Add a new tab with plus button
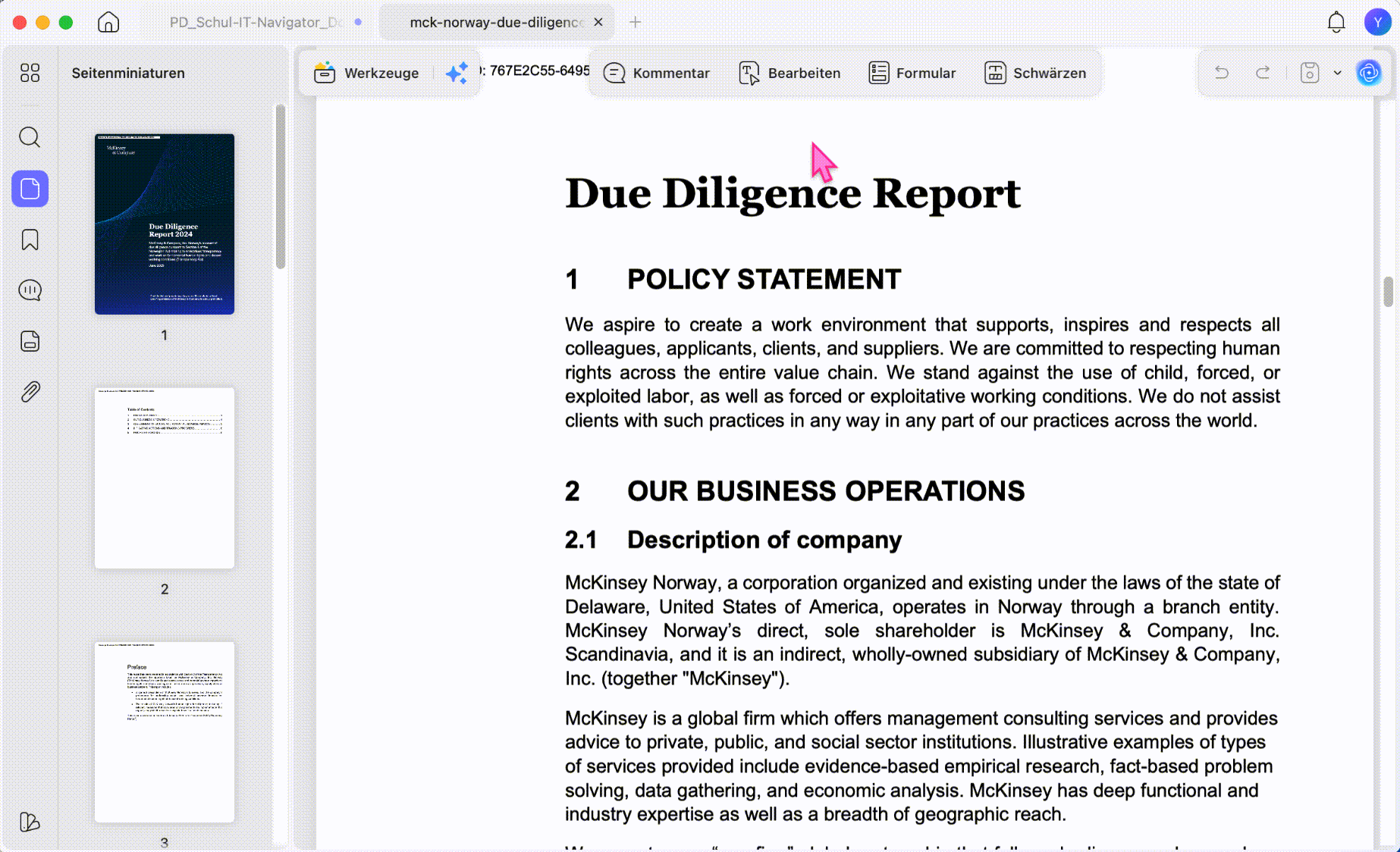 click(x=636, y=22)
